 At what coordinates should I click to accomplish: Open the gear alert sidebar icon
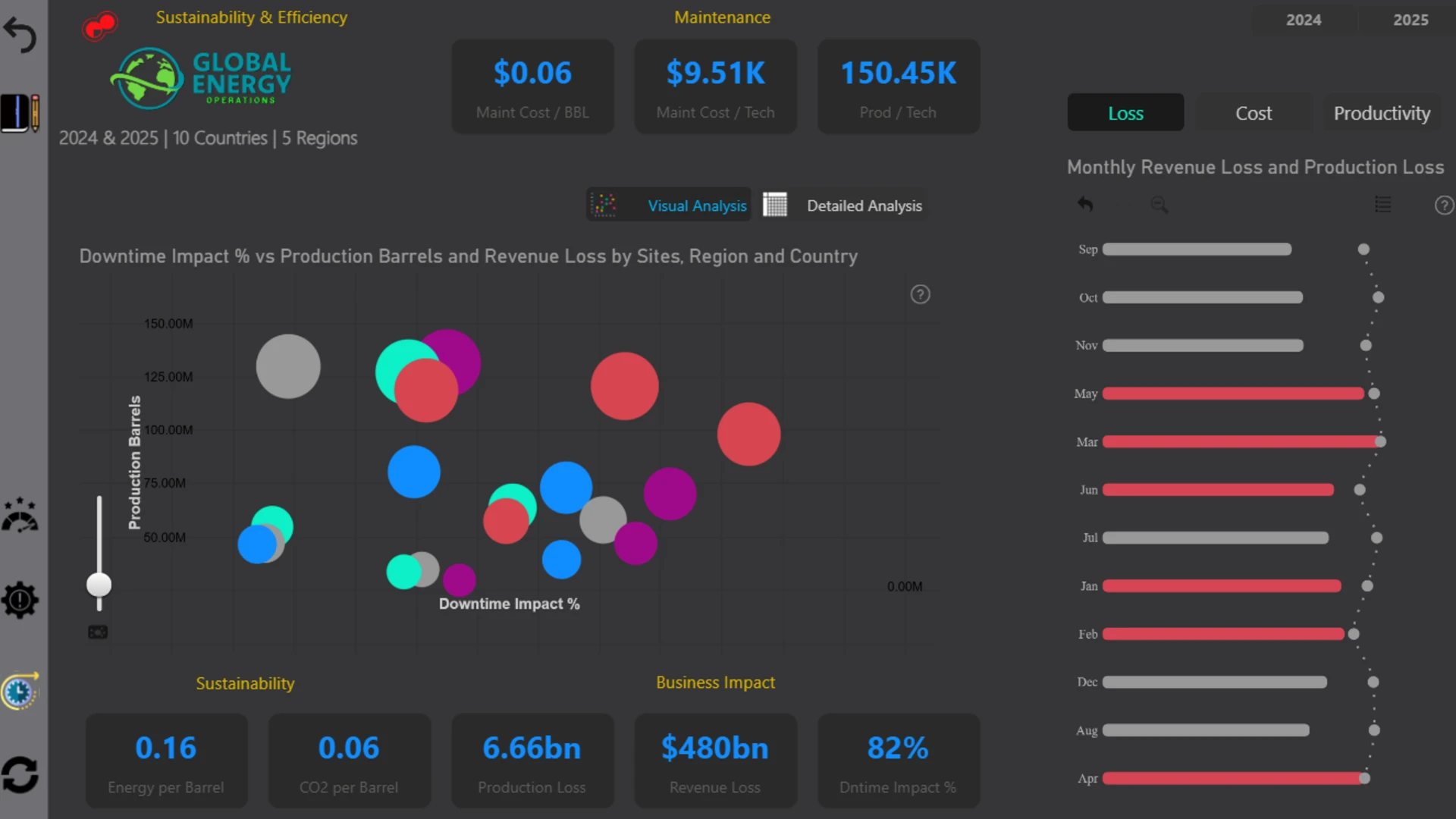click(x=20, y=600)
